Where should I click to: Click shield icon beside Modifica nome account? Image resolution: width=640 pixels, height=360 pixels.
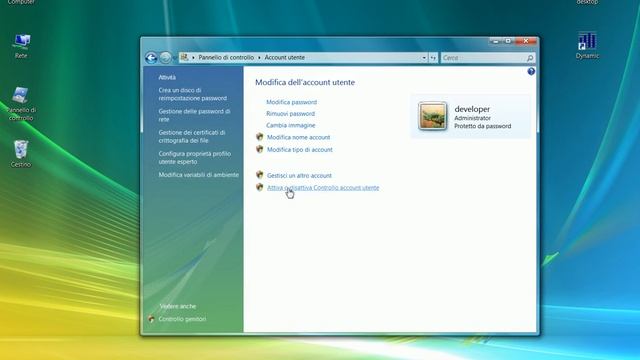tap(260, 137)
